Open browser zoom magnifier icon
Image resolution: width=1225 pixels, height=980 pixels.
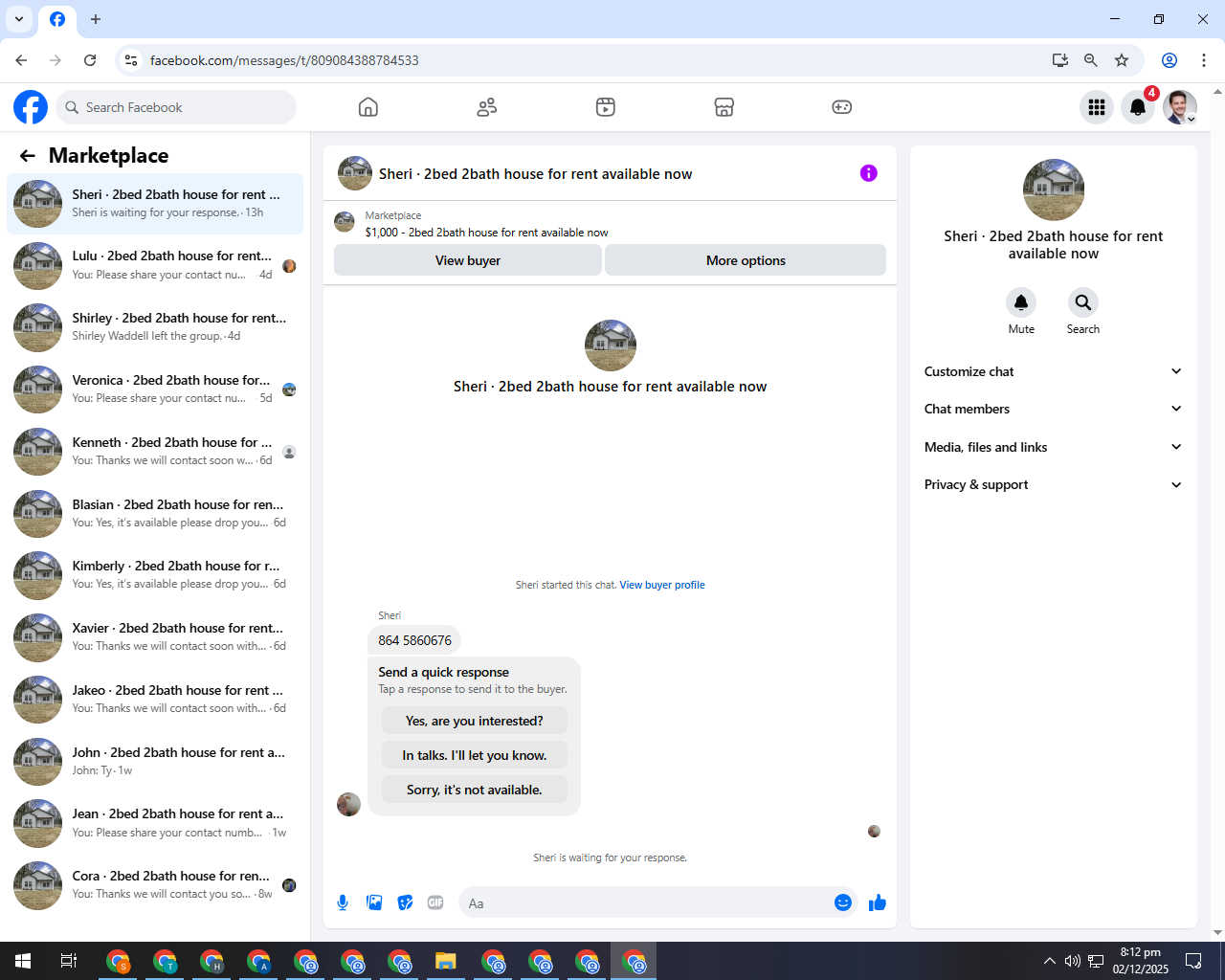1091,60
